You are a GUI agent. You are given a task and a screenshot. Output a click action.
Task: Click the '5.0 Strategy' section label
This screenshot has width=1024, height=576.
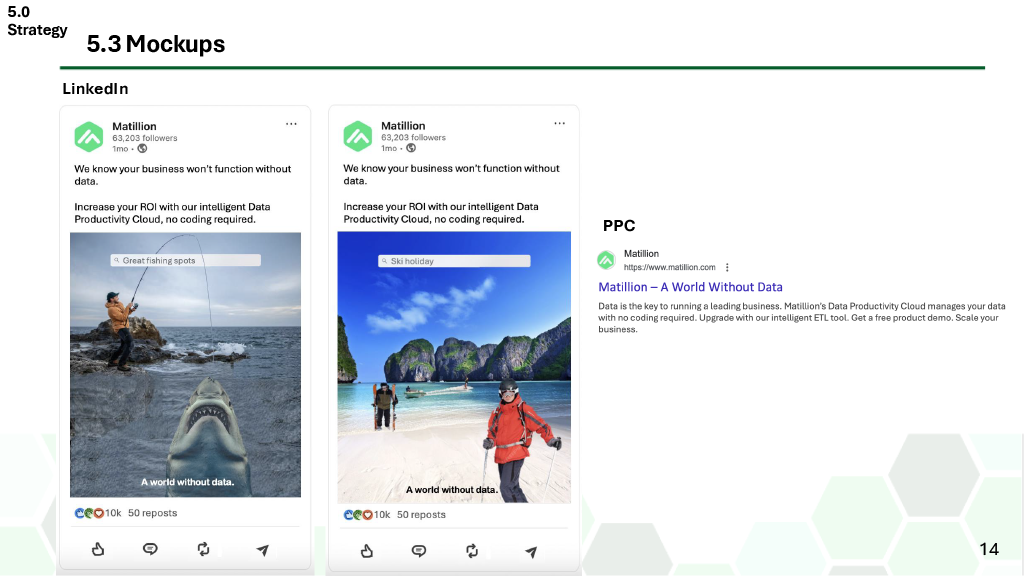coord(37,21)
